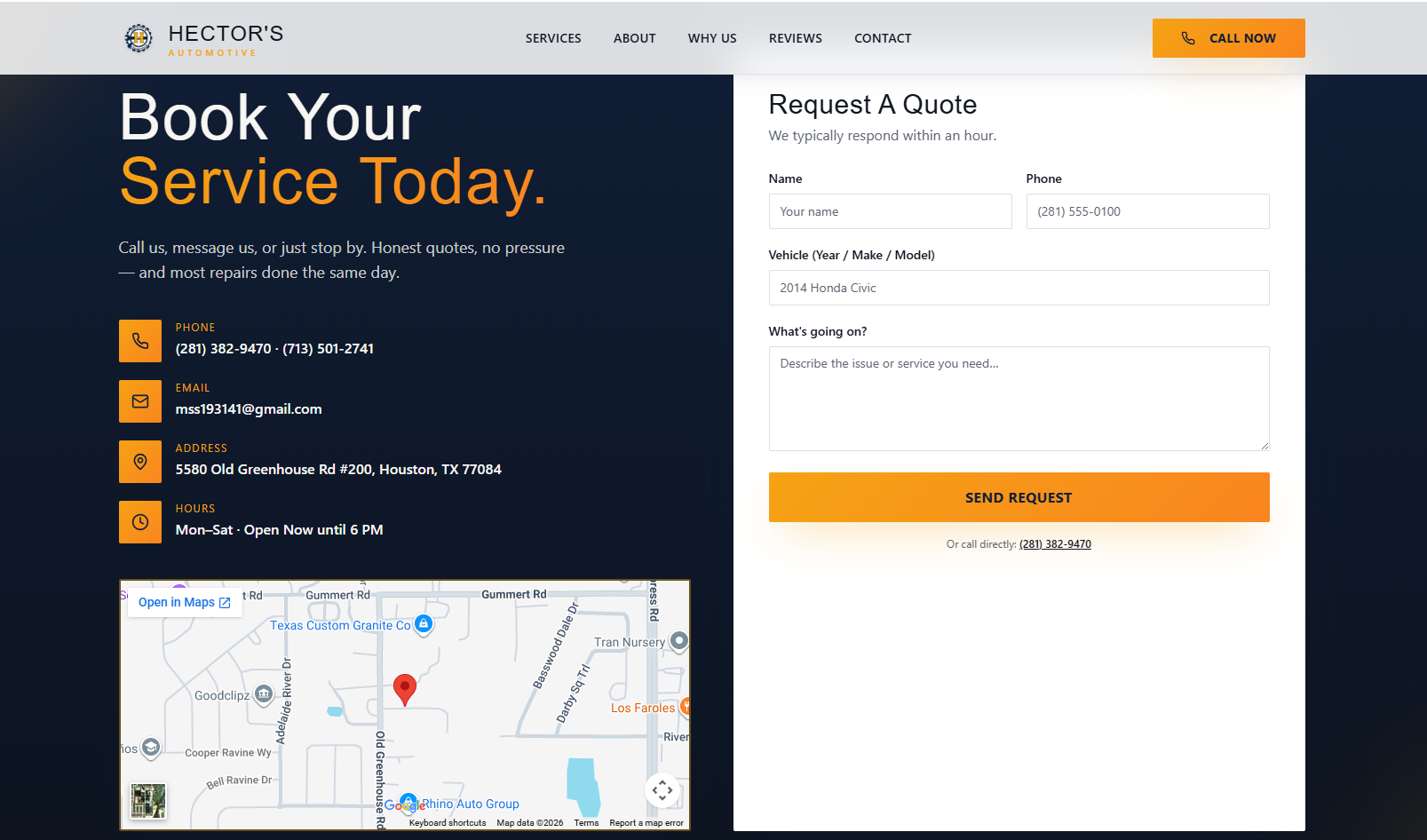1427x840 pixels.
Task: Click the Texas Custom Granite Co map marker
Action: coord(424,624)
